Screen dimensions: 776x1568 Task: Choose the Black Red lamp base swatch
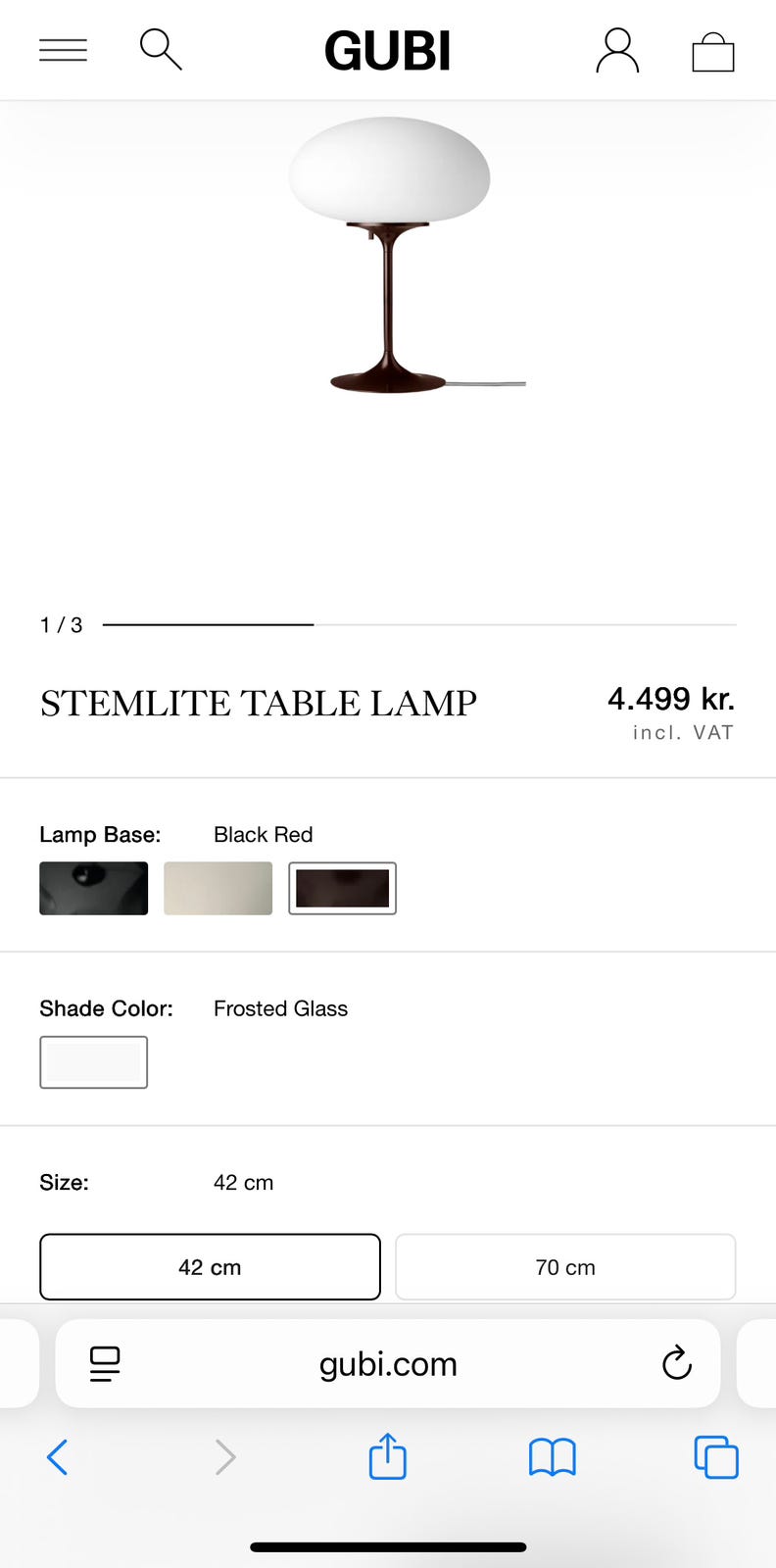pos(342,888)
